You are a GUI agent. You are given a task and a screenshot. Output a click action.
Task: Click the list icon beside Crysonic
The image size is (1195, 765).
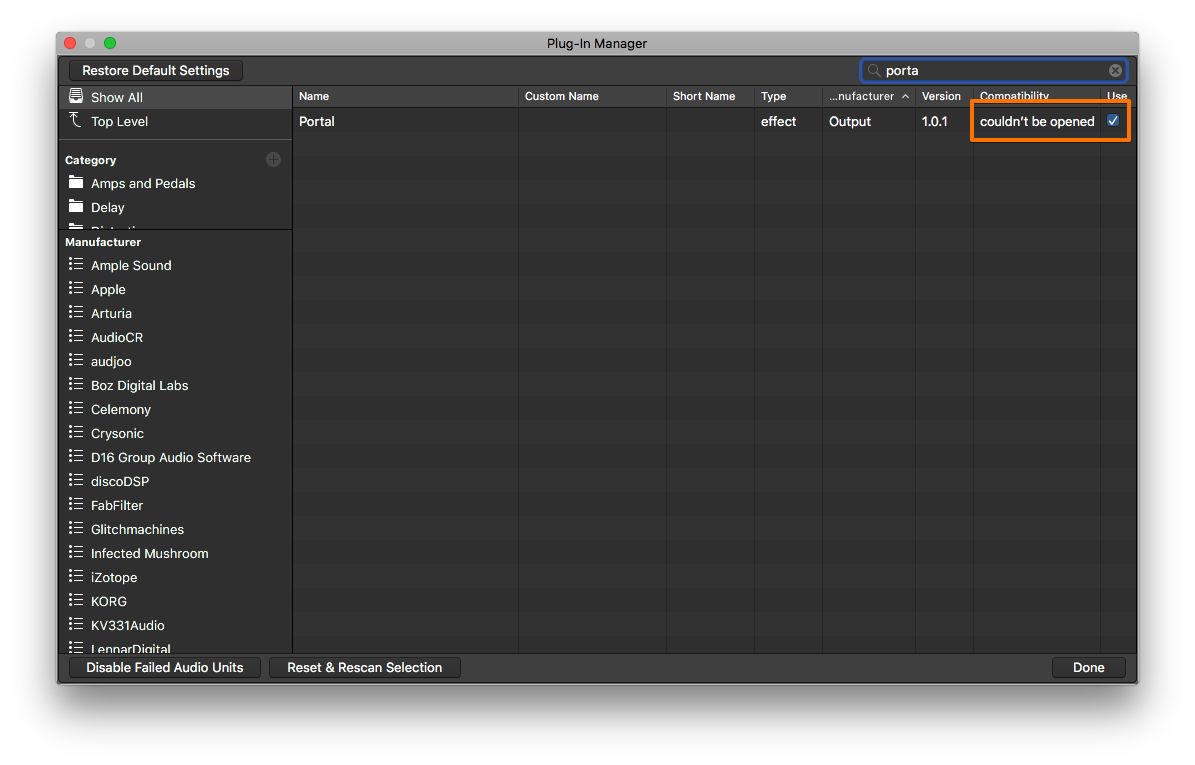[75, 432]
